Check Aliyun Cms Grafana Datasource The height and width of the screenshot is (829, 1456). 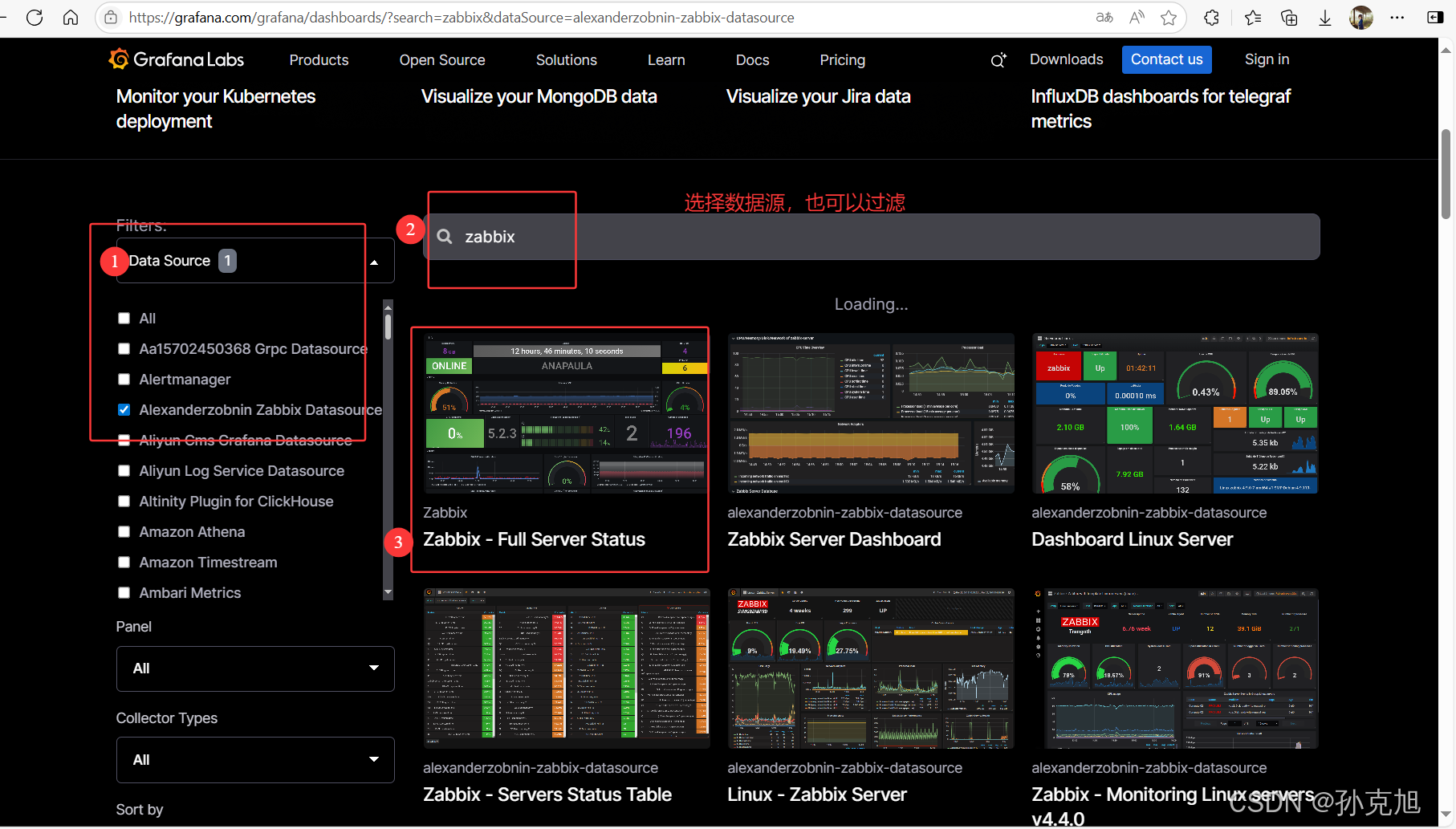(124, 441)
